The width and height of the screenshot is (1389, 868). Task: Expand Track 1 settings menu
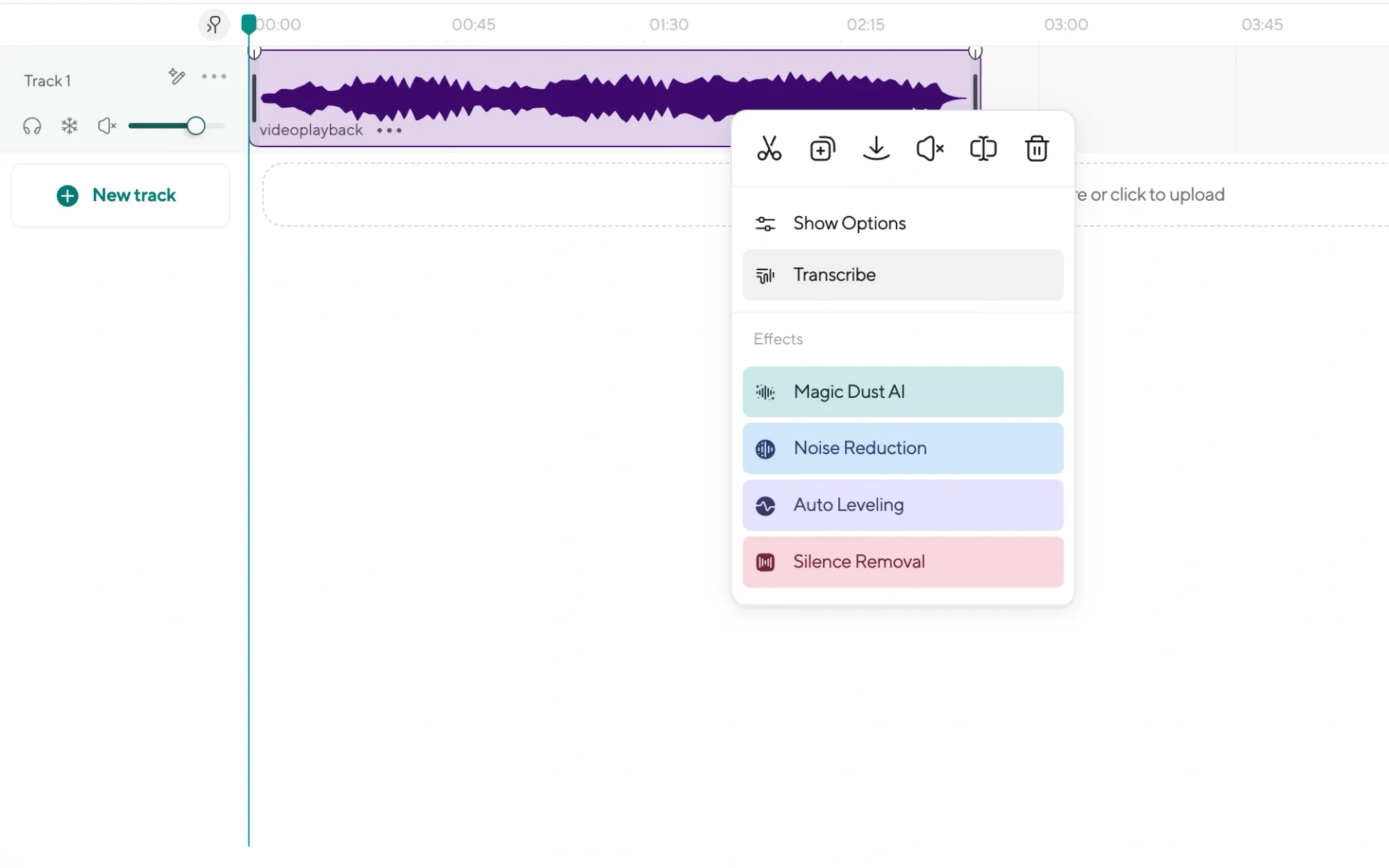click(213, 78)
